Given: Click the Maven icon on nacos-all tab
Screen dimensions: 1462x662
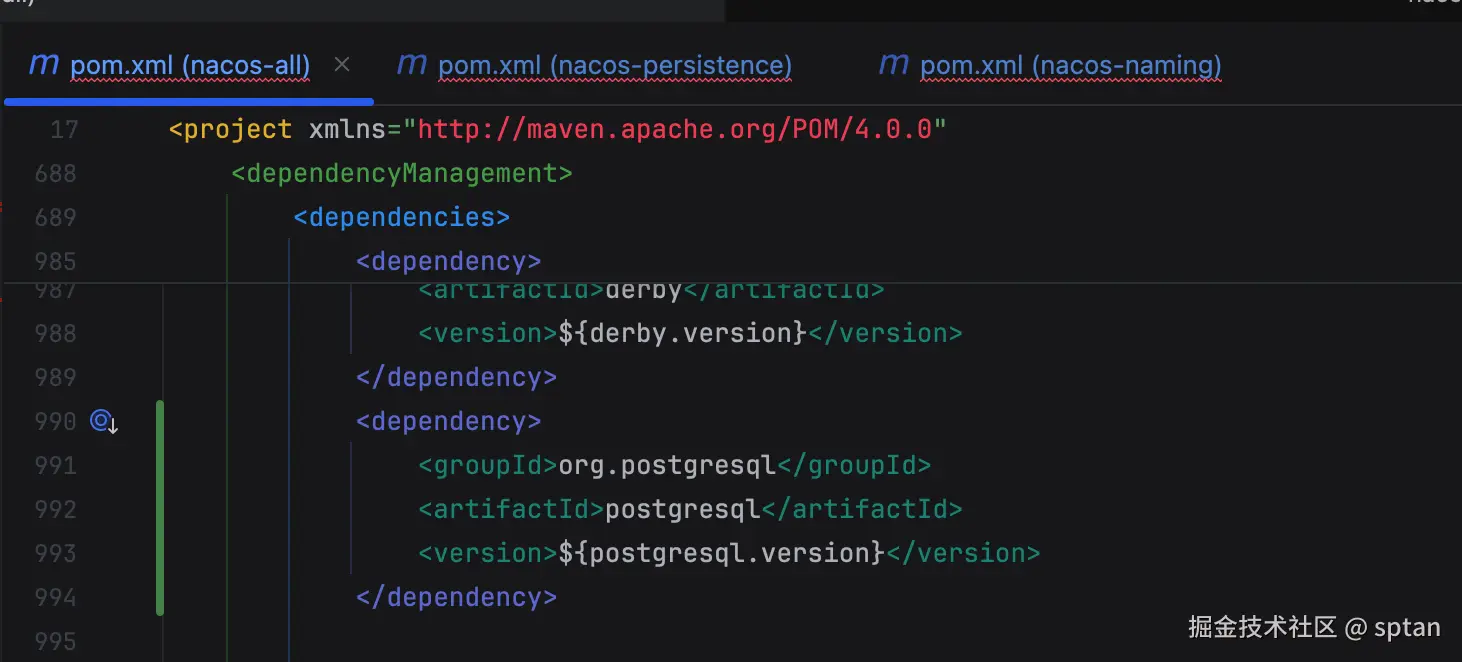Looking at the screenshot, I should point(44,65).
